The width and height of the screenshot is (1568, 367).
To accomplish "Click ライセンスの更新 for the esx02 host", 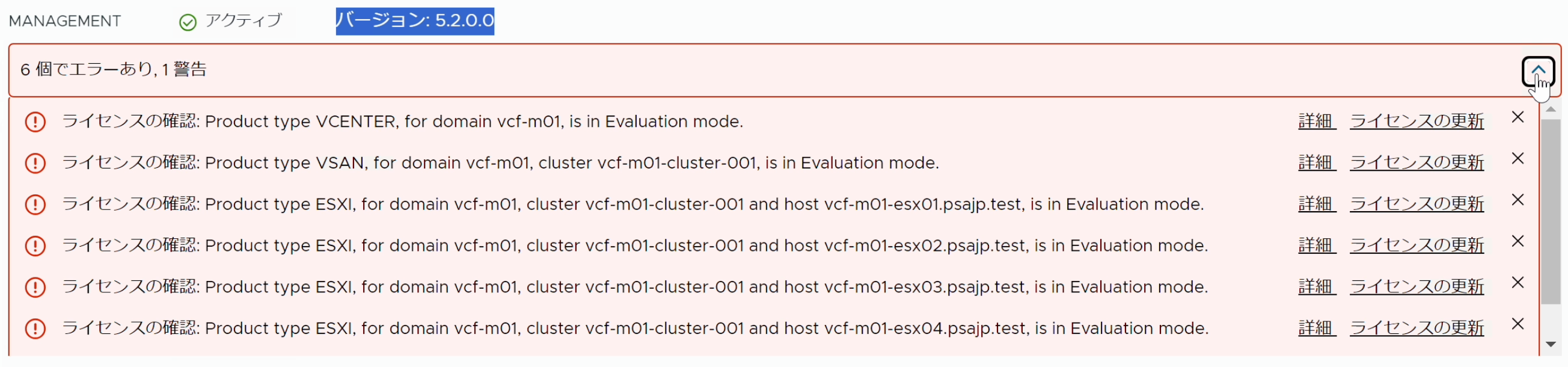I will [1416, 246].
